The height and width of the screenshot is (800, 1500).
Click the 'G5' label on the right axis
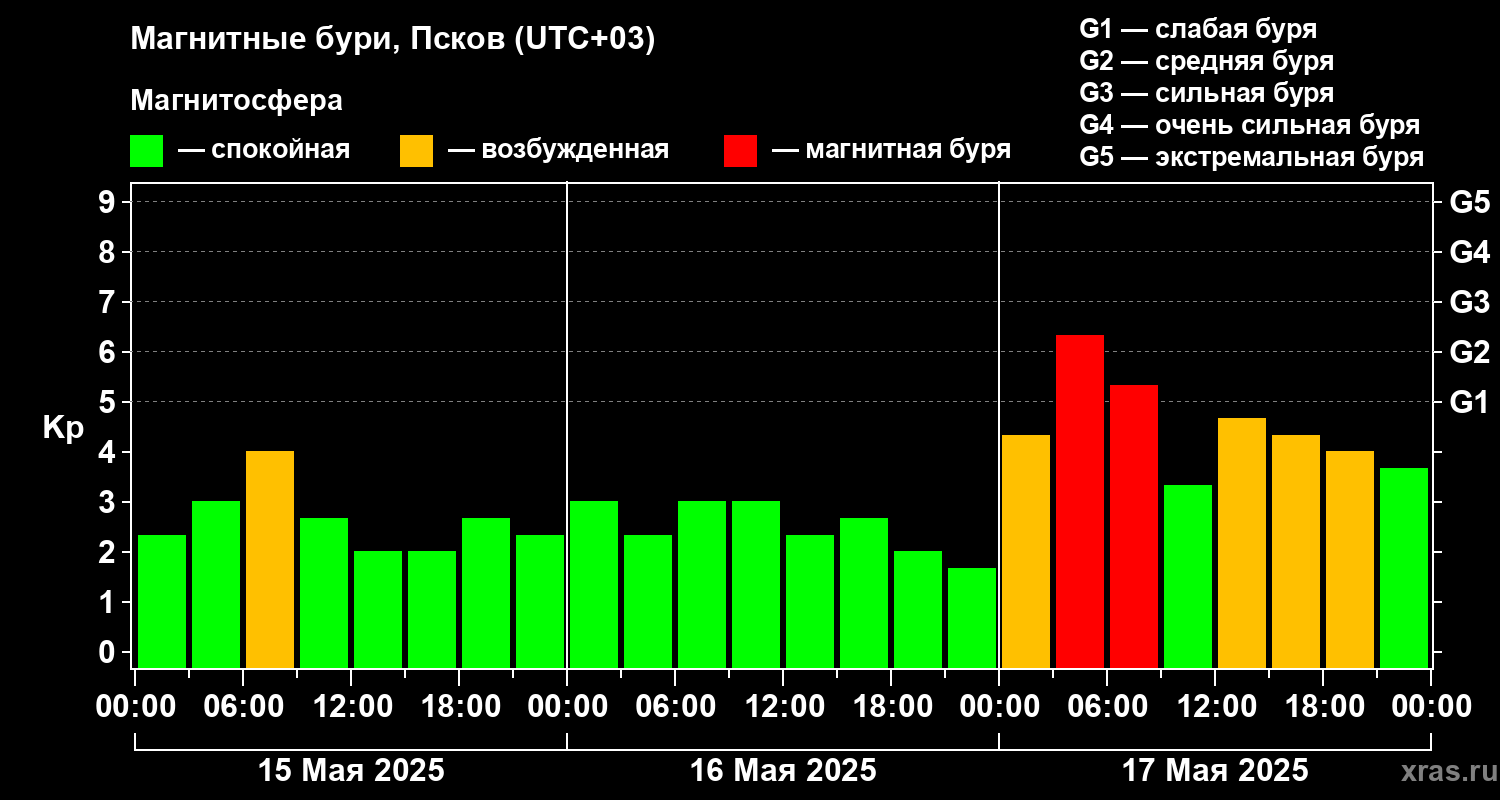1469,202
